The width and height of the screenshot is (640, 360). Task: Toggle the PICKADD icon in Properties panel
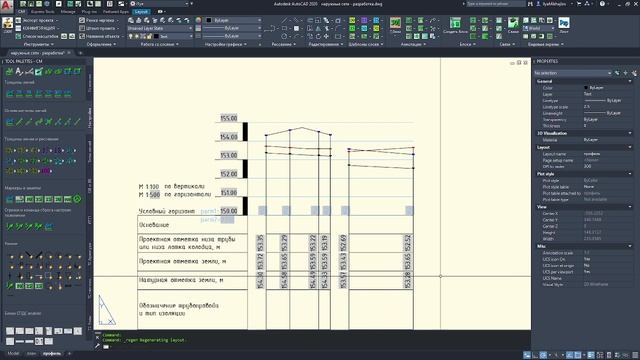[x=617, y=73]
